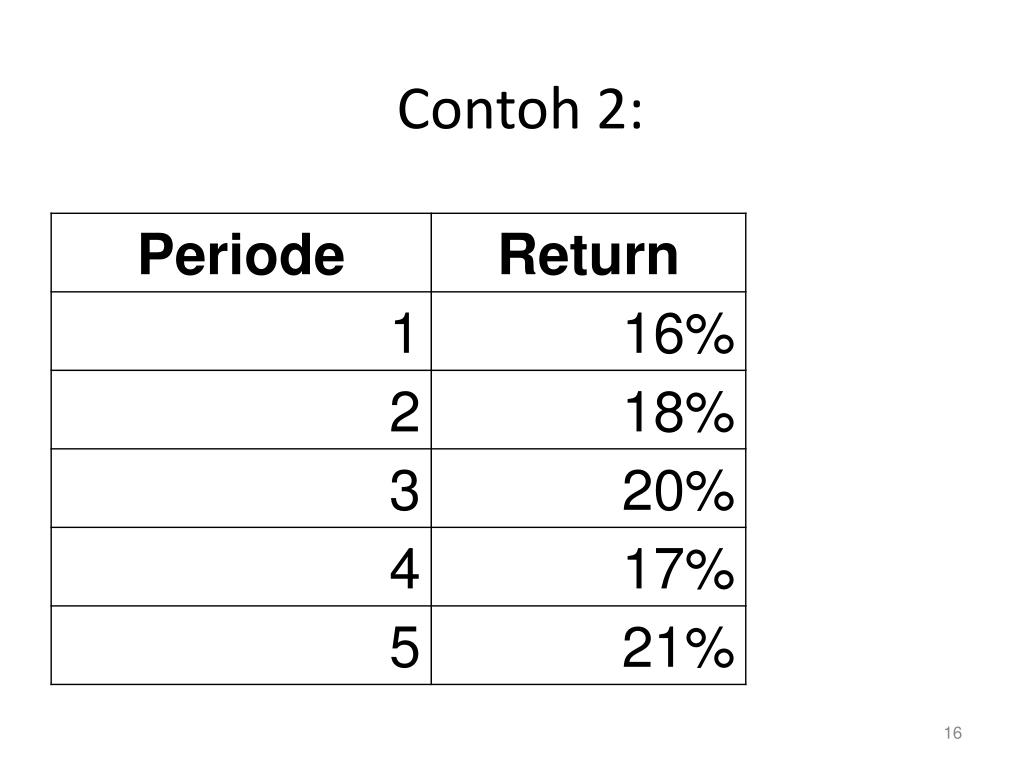The height and width of the screenshot is (768, 1024).
Task: Click the Periode 1 cell
Action: tap(241, 331)
